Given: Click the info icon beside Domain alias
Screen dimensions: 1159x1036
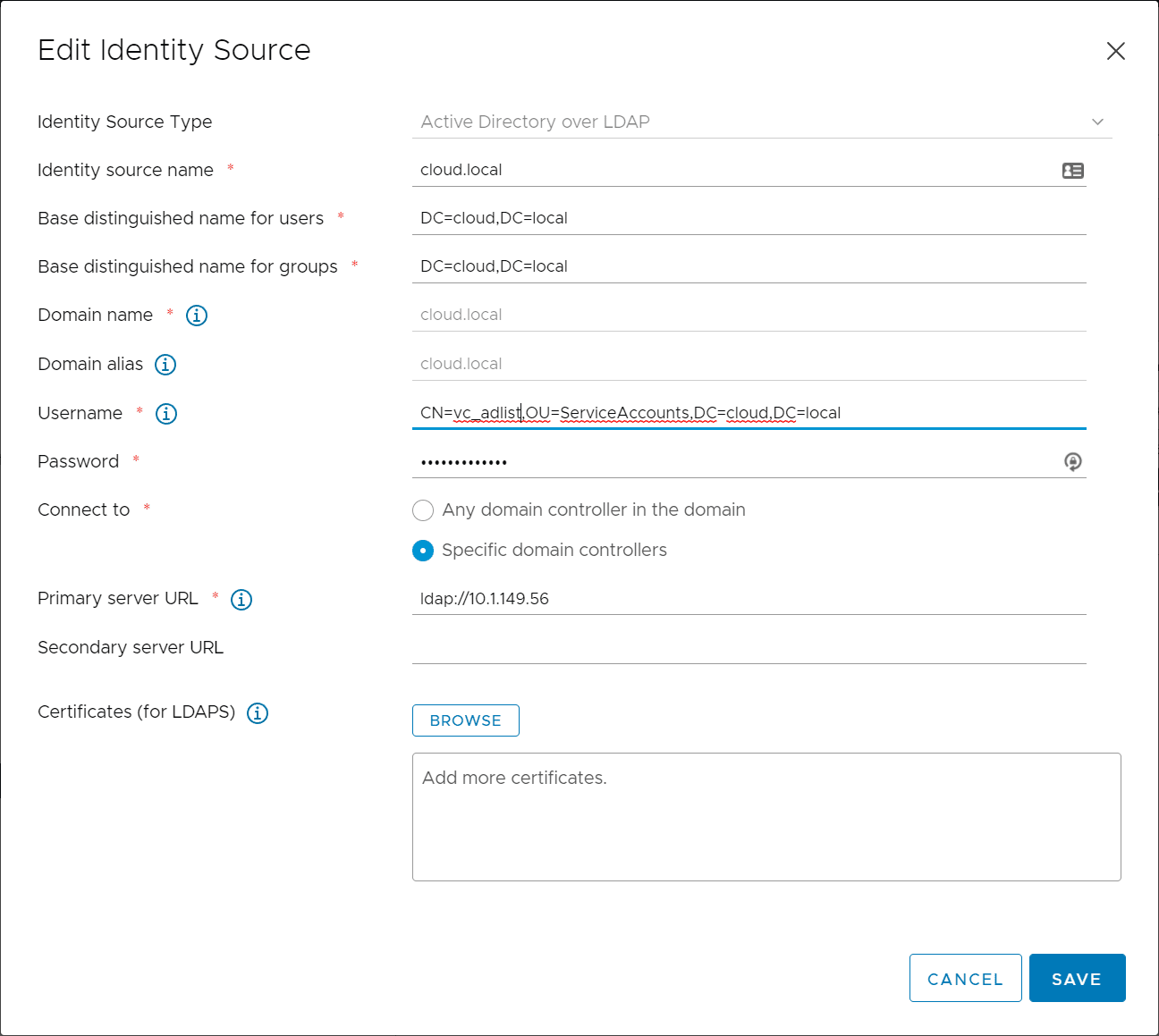Looking at the screenshot, I should [165, 365].
